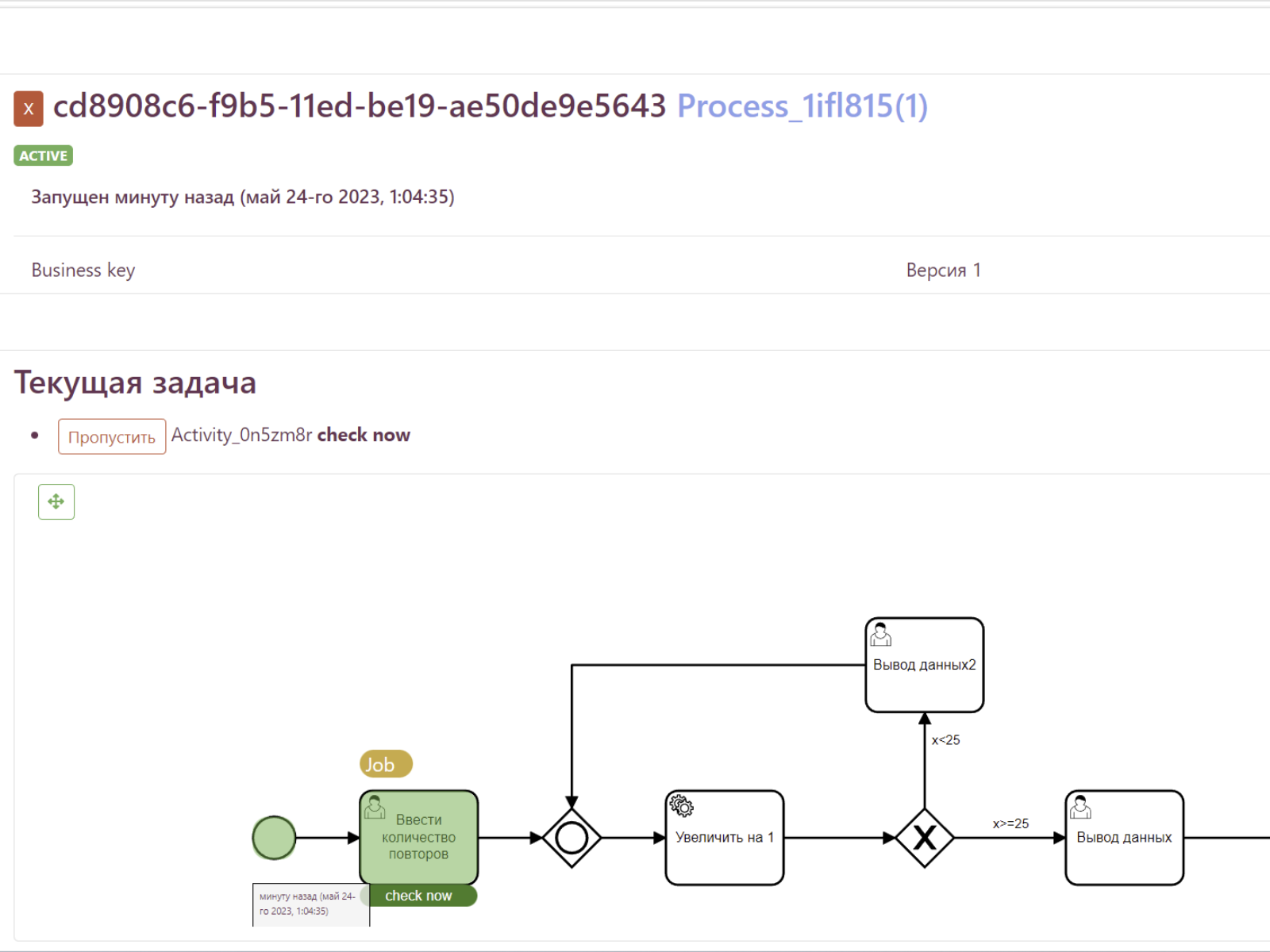
Task: Click the Версия 1 text
Action: click(944, 270)
